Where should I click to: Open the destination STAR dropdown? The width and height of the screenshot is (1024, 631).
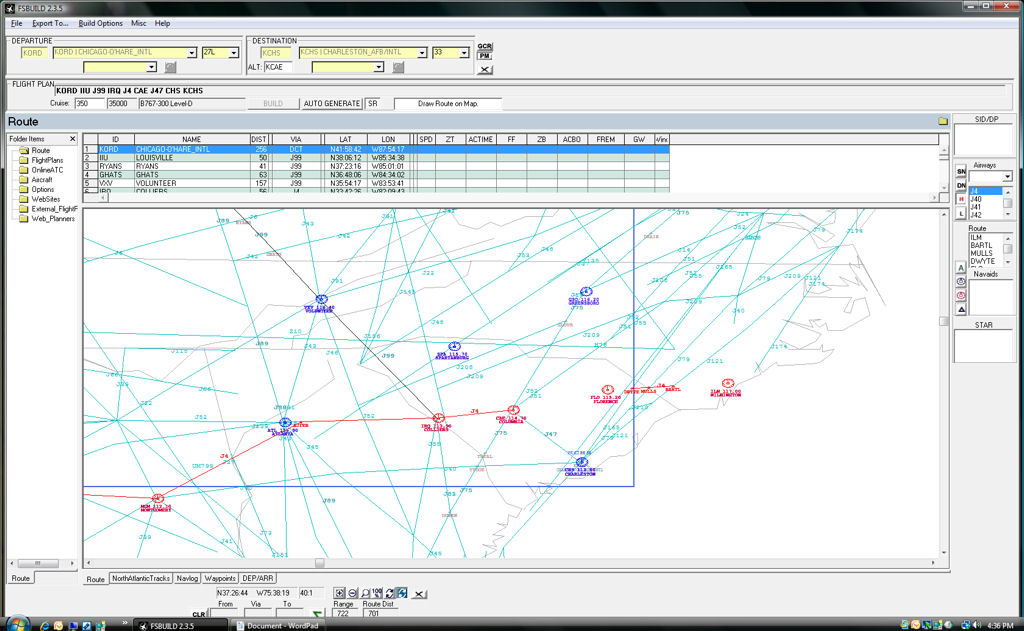[379, 67]
